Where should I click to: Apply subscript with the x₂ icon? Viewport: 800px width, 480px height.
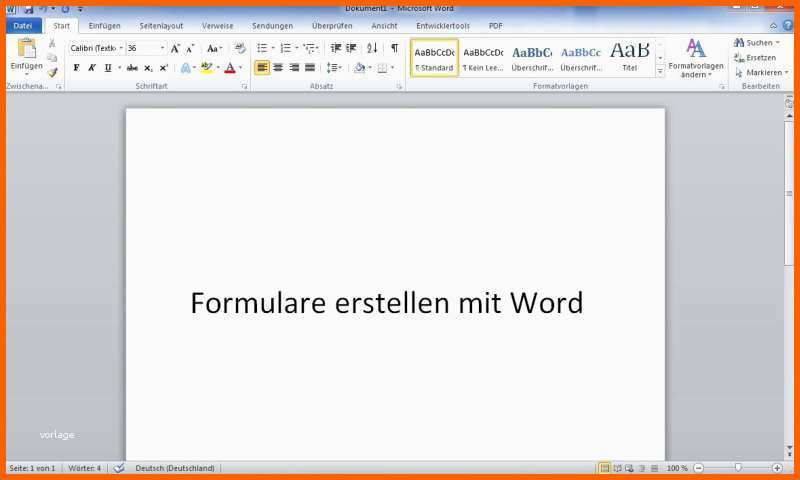click(x=148, y=68)
